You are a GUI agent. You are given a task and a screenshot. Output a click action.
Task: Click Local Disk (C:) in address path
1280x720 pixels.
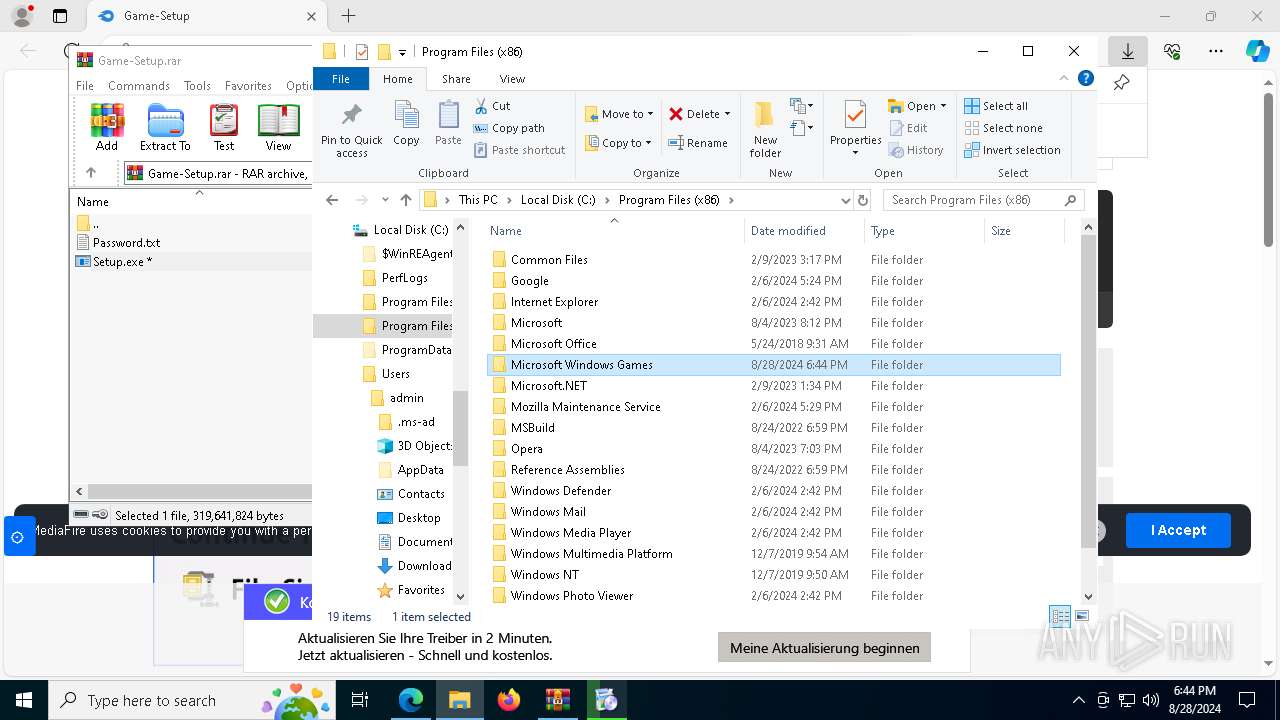(x=558, y=200)
